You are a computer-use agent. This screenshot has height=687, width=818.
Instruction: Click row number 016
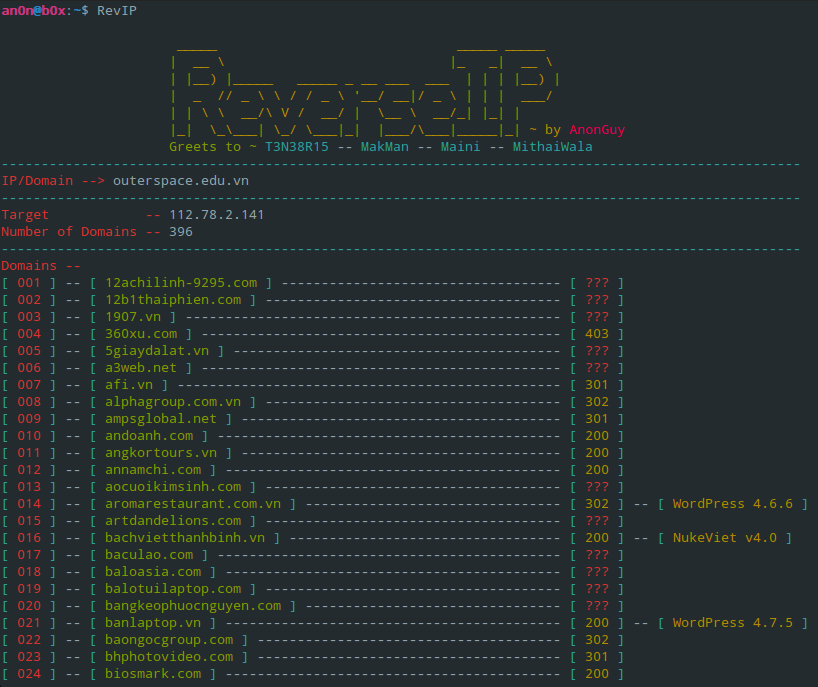[x=29, y=538]
